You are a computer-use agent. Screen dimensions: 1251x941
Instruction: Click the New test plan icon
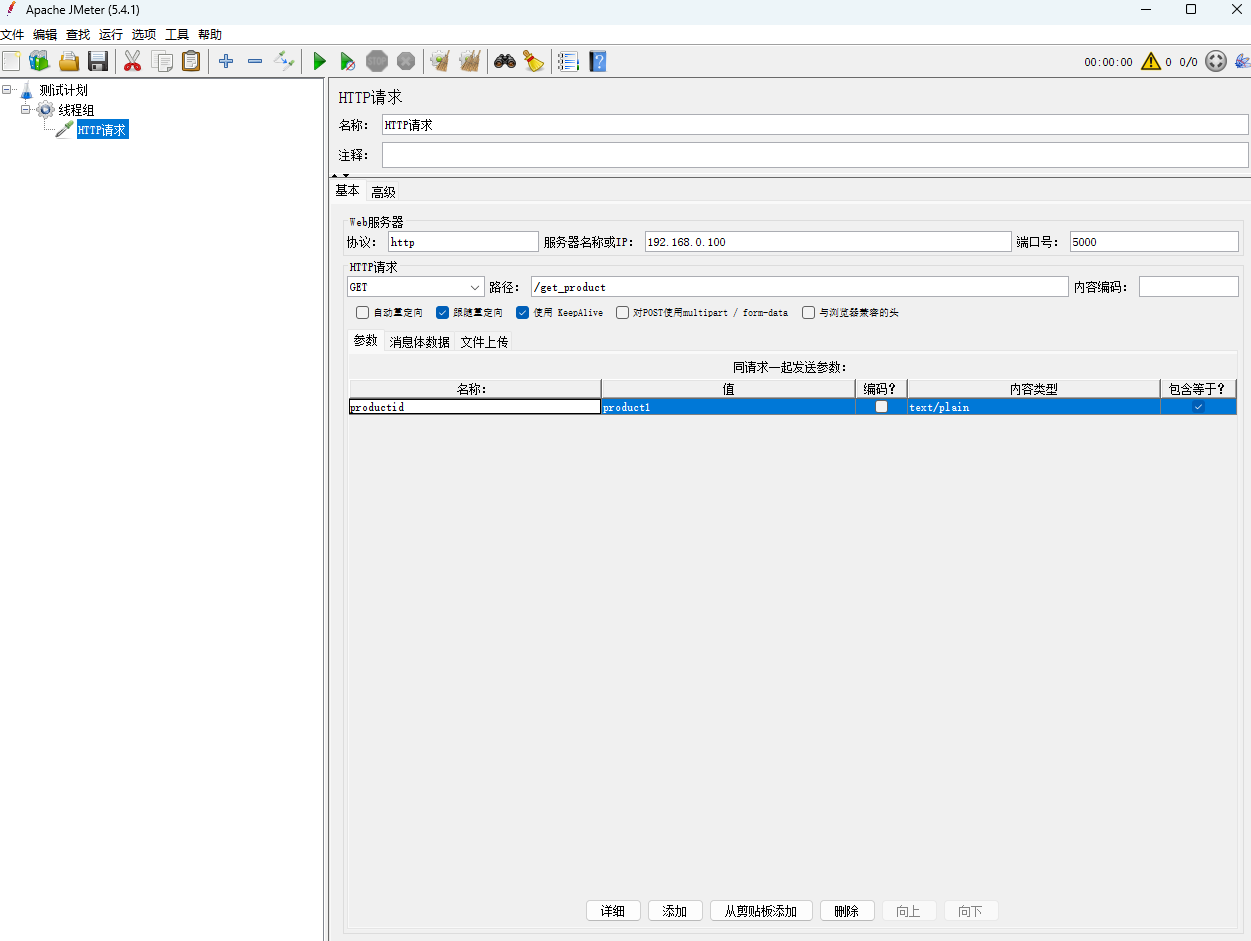coord(11,62)
